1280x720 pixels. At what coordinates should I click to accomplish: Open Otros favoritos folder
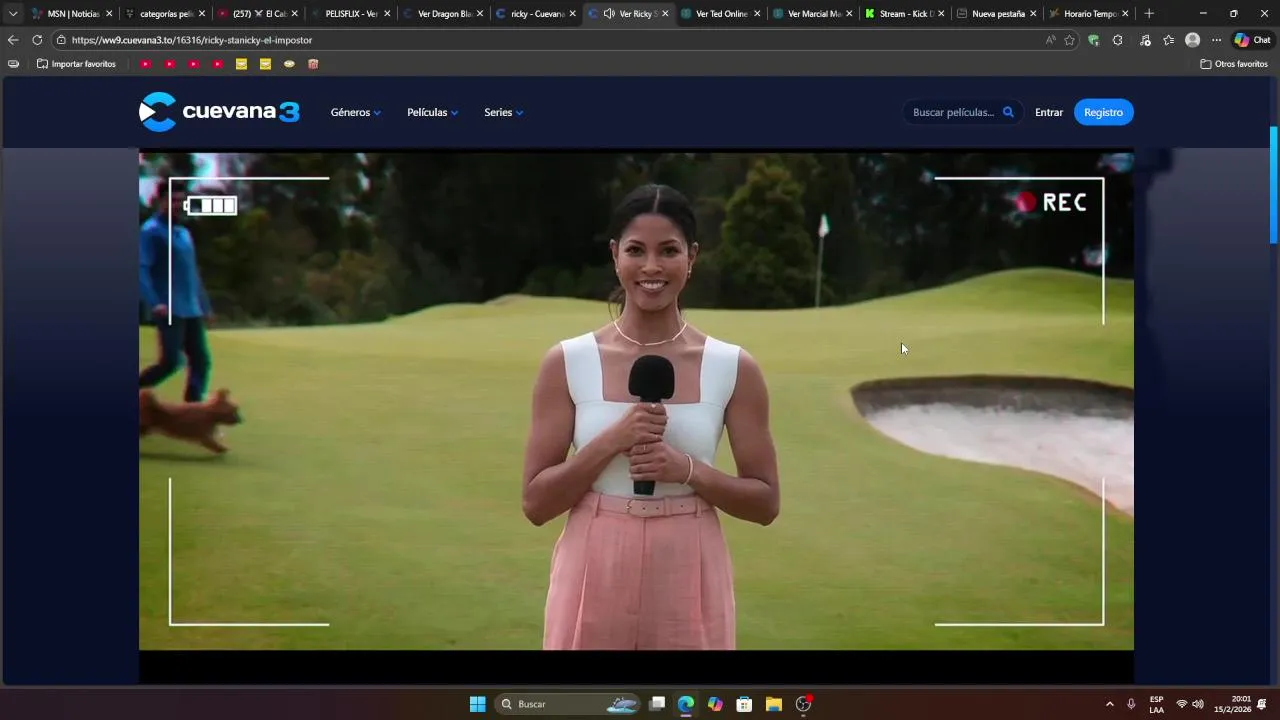pos(1234,64)
